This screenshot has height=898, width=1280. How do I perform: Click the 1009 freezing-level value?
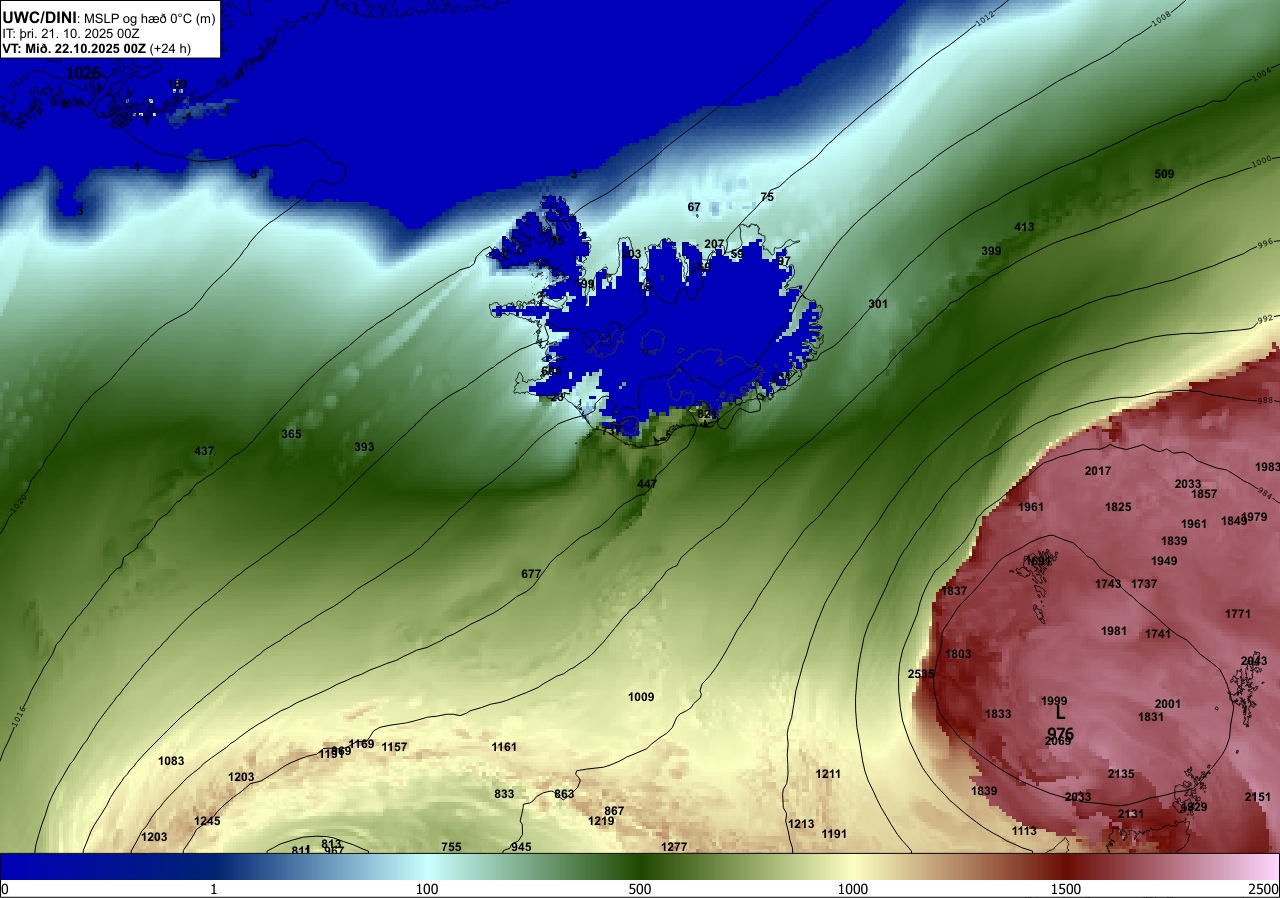(x=641, y=697)
